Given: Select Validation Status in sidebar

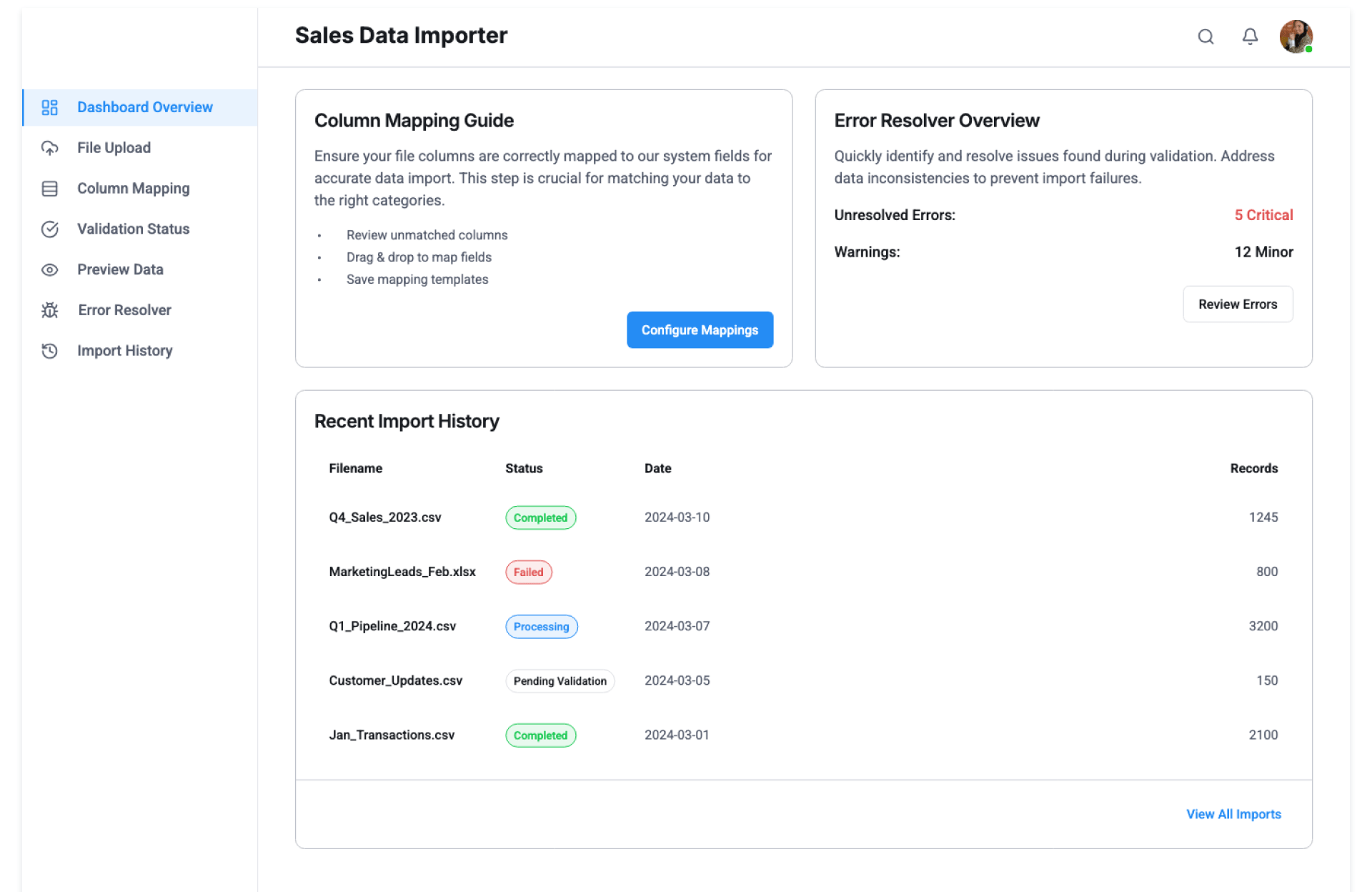Looking at the screenshot, I should [x=133, y=229].
